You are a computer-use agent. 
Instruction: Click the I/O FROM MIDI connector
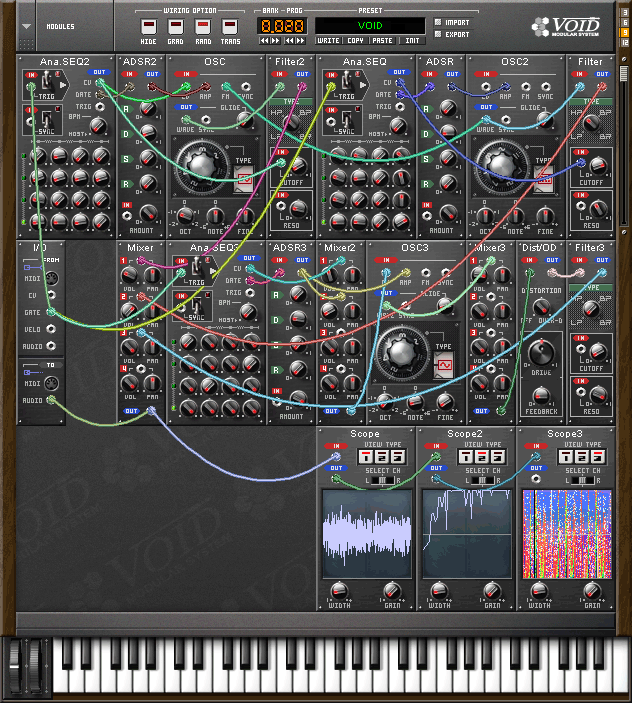click(x=52, y=278)
